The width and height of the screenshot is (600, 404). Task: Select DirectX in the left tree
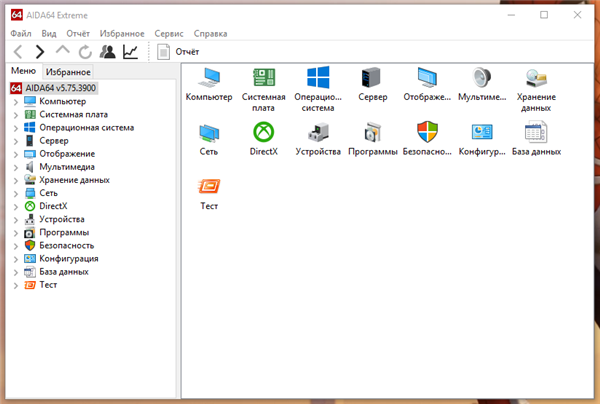click(53, 206)
